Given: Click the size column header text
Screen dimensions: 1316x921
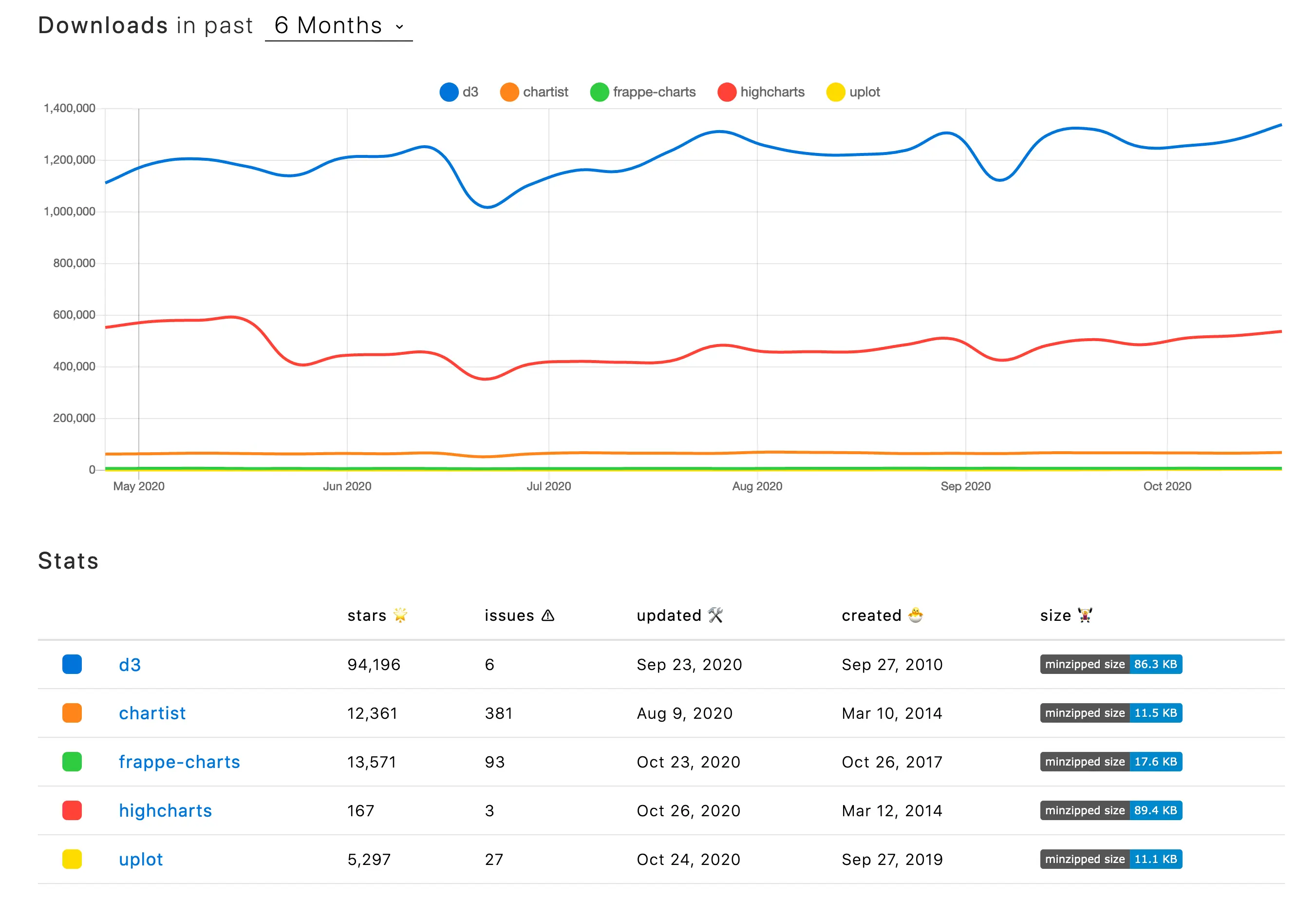Looking at the screenshot, I should click(1056, 616).
